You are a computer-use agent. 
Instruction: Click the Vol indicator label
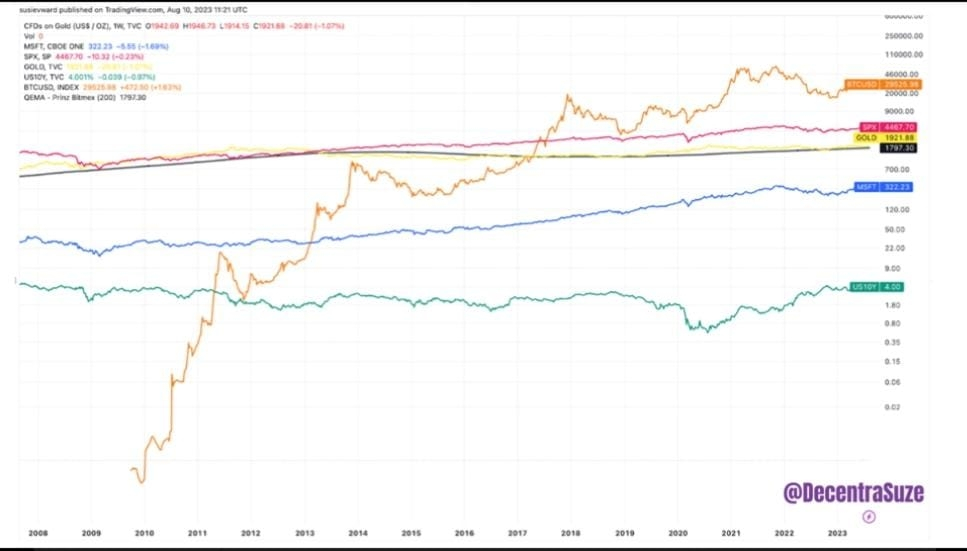(x=29, y=36)
